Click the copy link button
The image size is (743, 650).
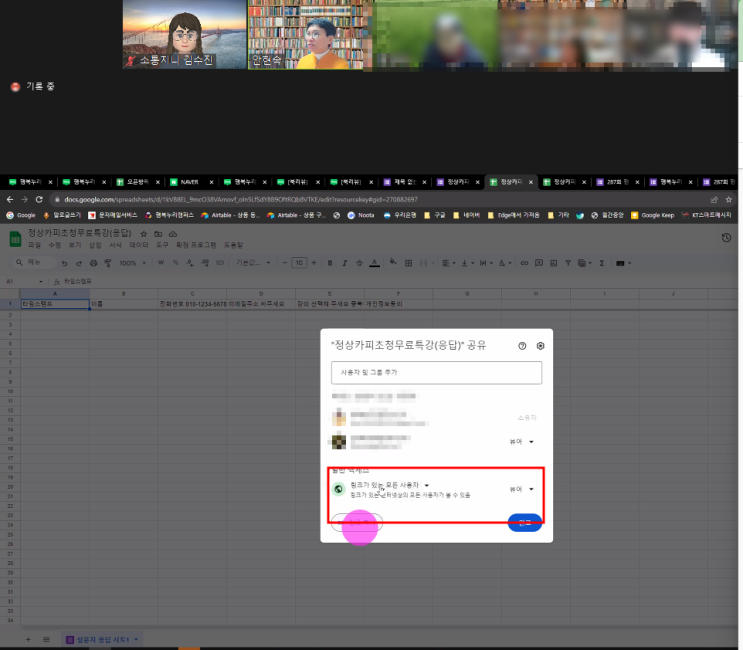point(357,523)
